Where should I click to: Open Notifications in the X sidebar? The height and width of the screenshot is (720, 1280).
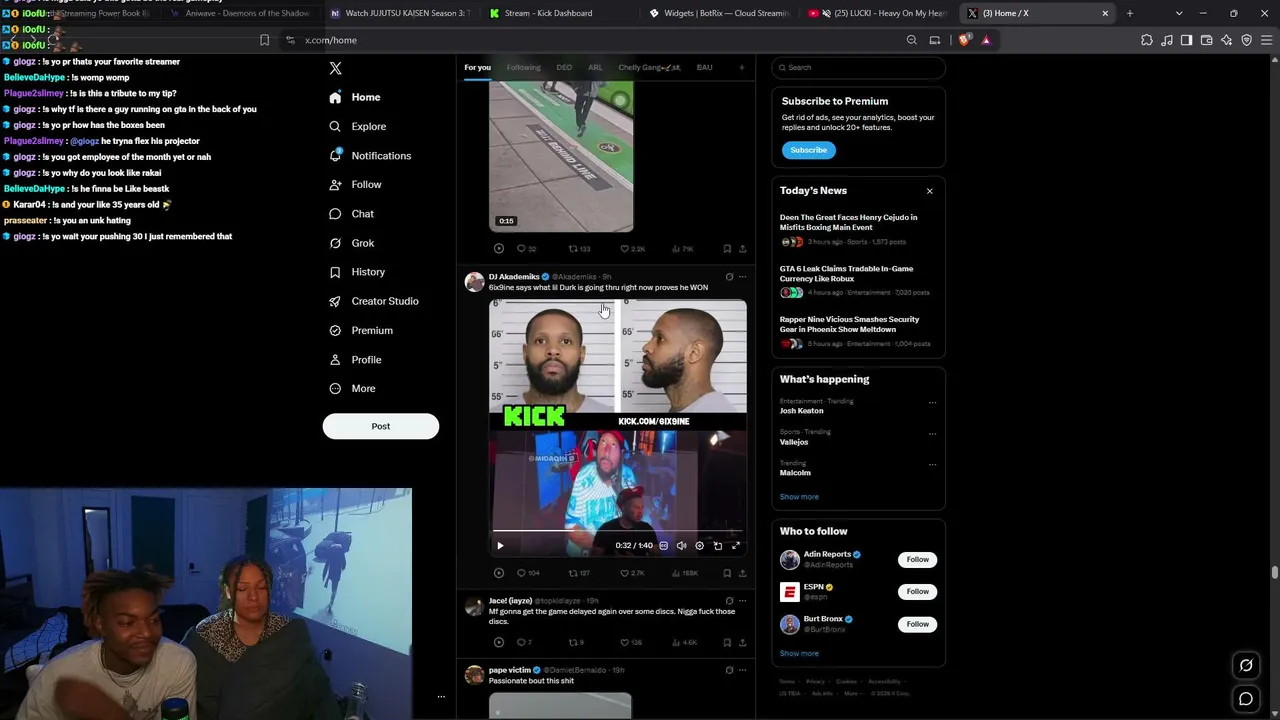(370, 156)
